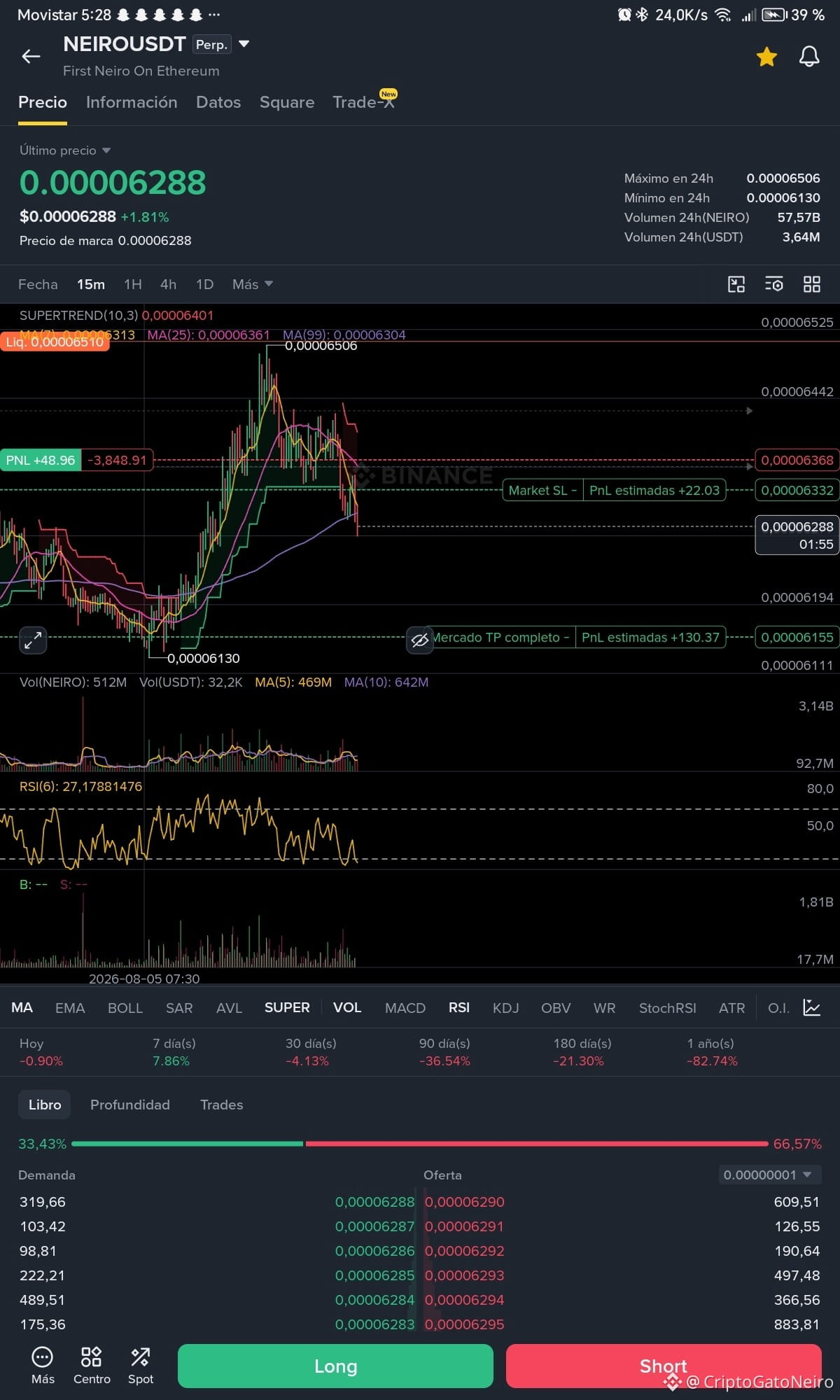Switch to the Precio tab
The width and height of the screenshot is (840, 1400).
click(43, 102)
